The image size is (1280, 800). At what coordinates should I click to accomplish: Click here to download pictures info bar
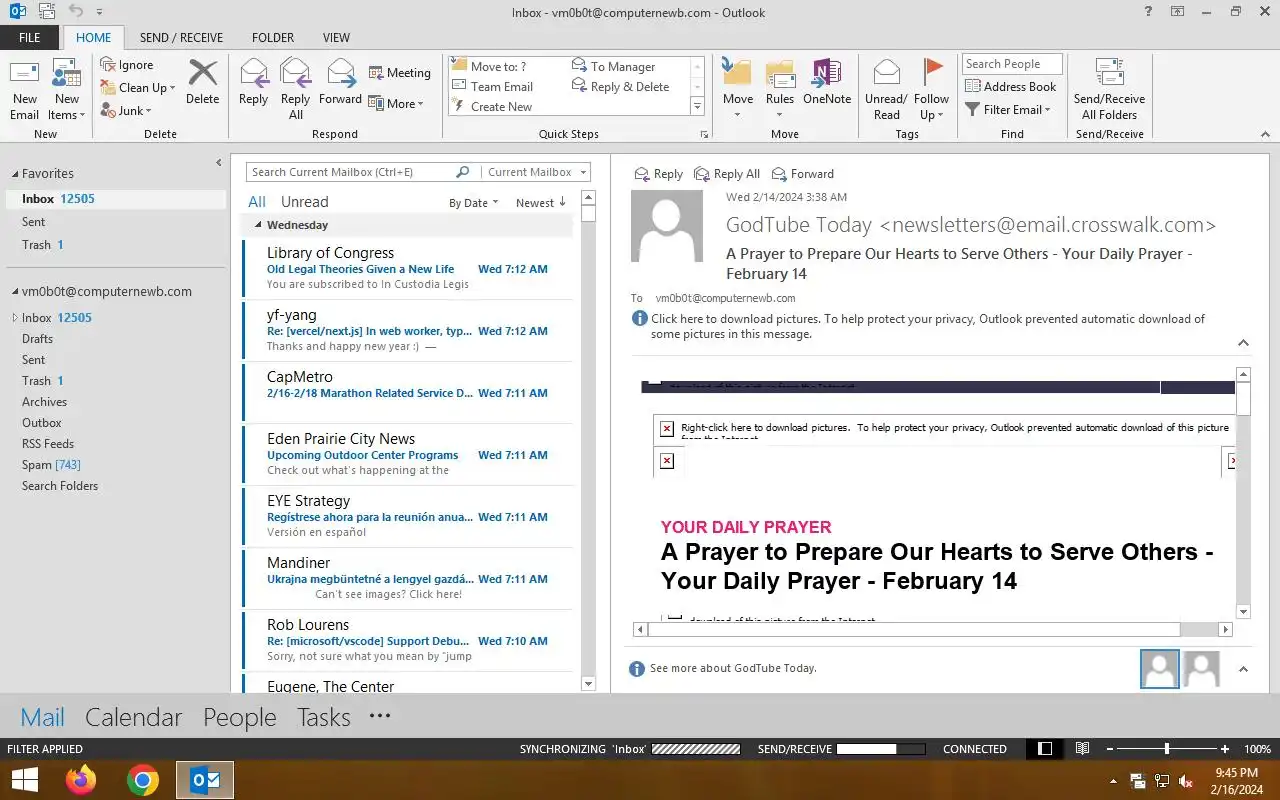pos(926,326)
